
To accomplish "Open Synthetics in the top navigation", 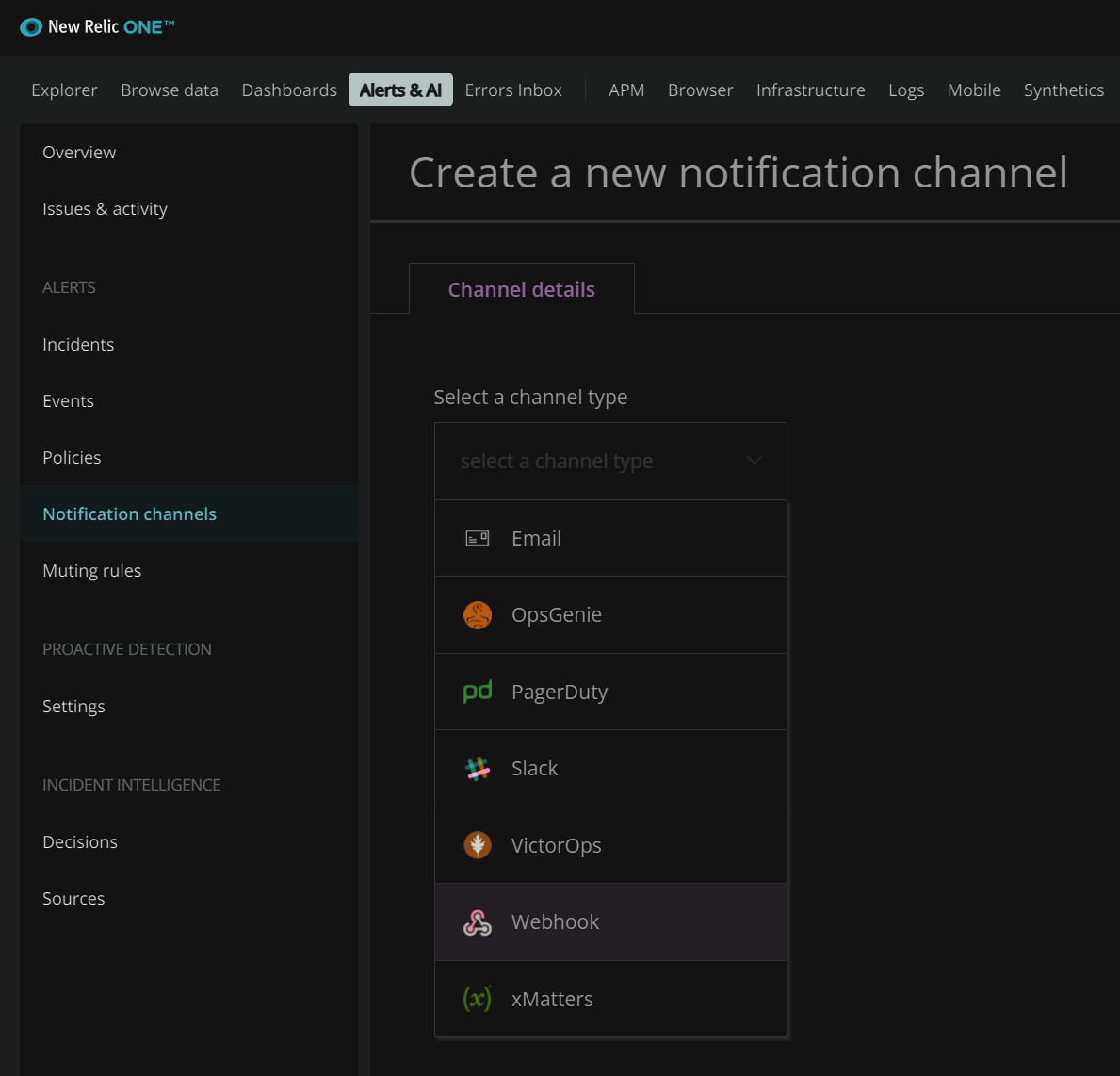I will (x=1063, y=90).
